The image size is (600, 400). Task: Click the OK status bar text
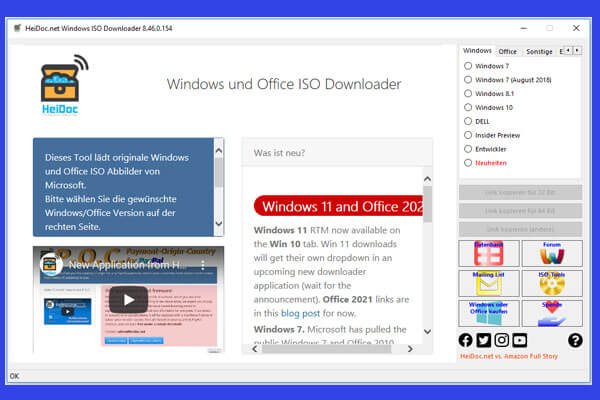[x=14, y=376]
